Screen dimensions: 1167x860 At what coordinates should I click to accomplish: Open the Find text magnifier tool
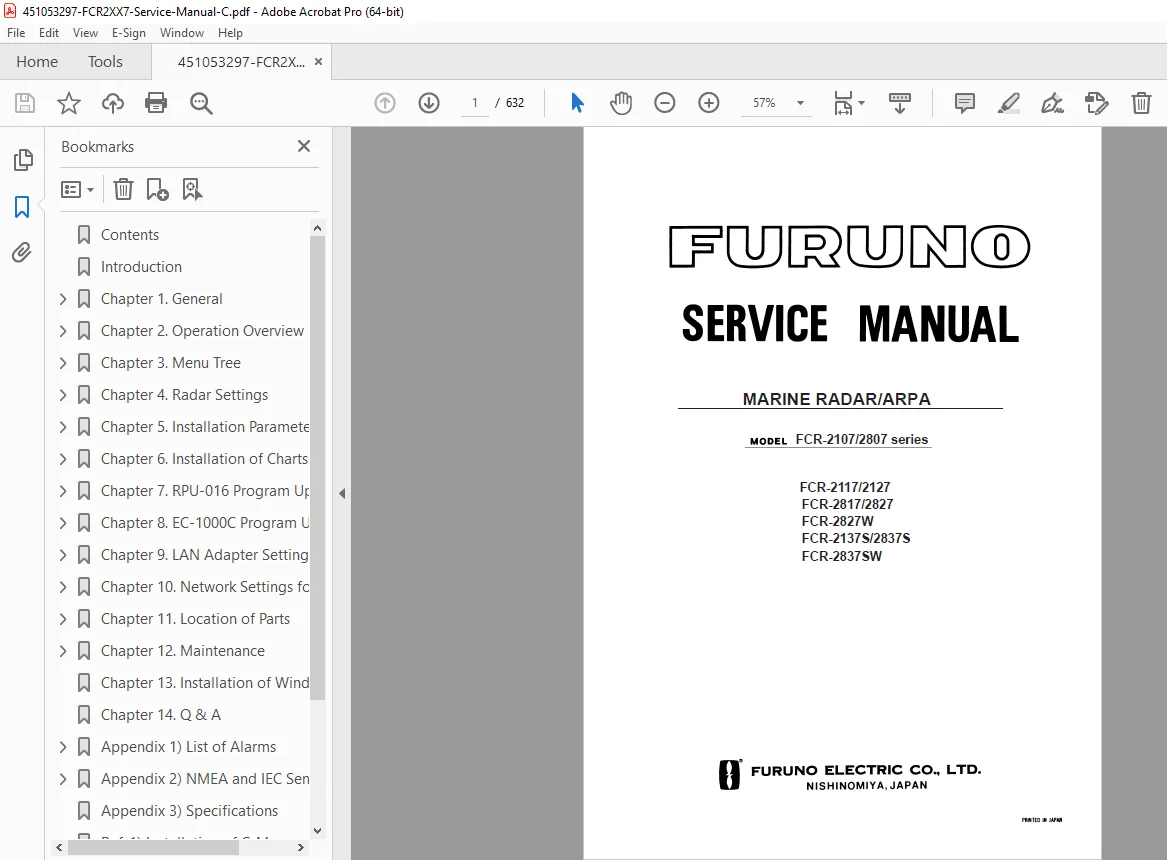(201, 103)
